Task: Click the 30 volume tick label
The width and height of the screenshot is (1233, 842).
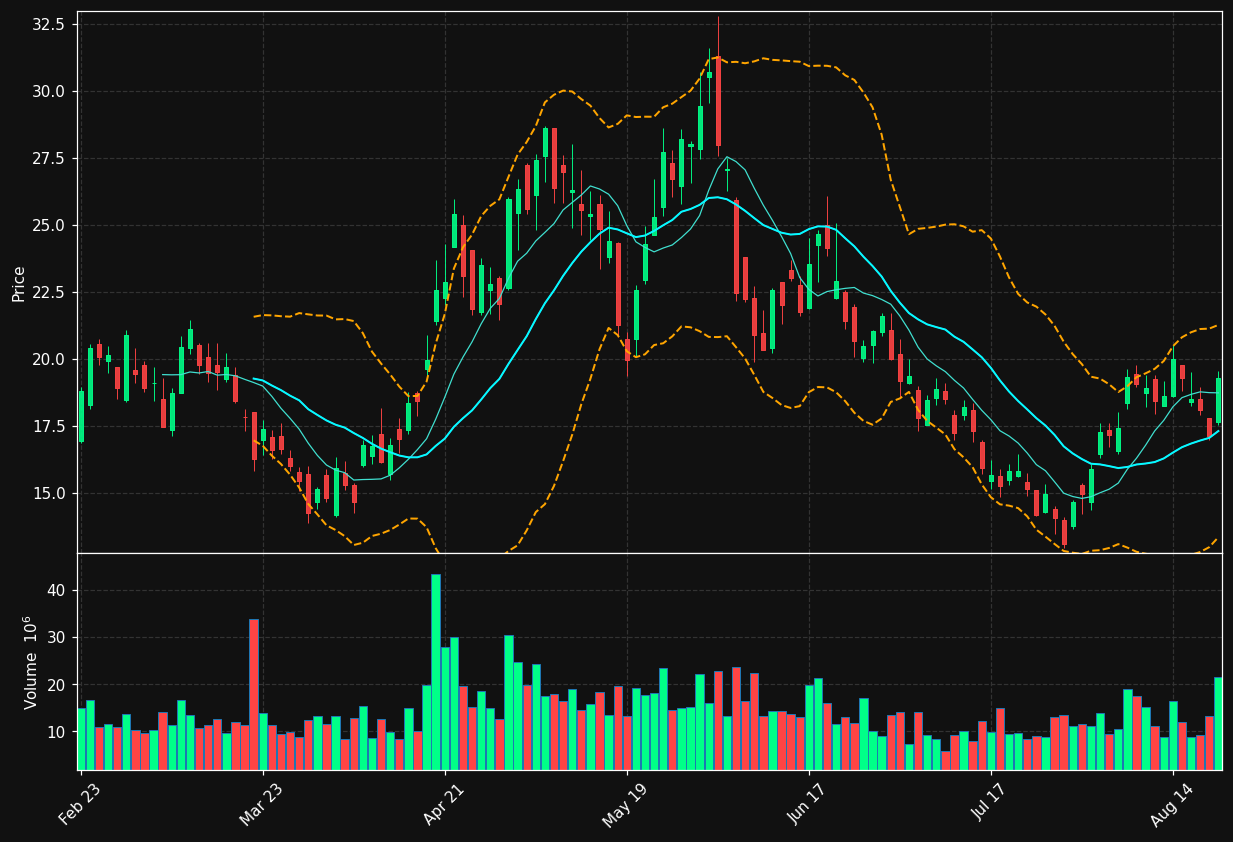Action: point(56,637)
